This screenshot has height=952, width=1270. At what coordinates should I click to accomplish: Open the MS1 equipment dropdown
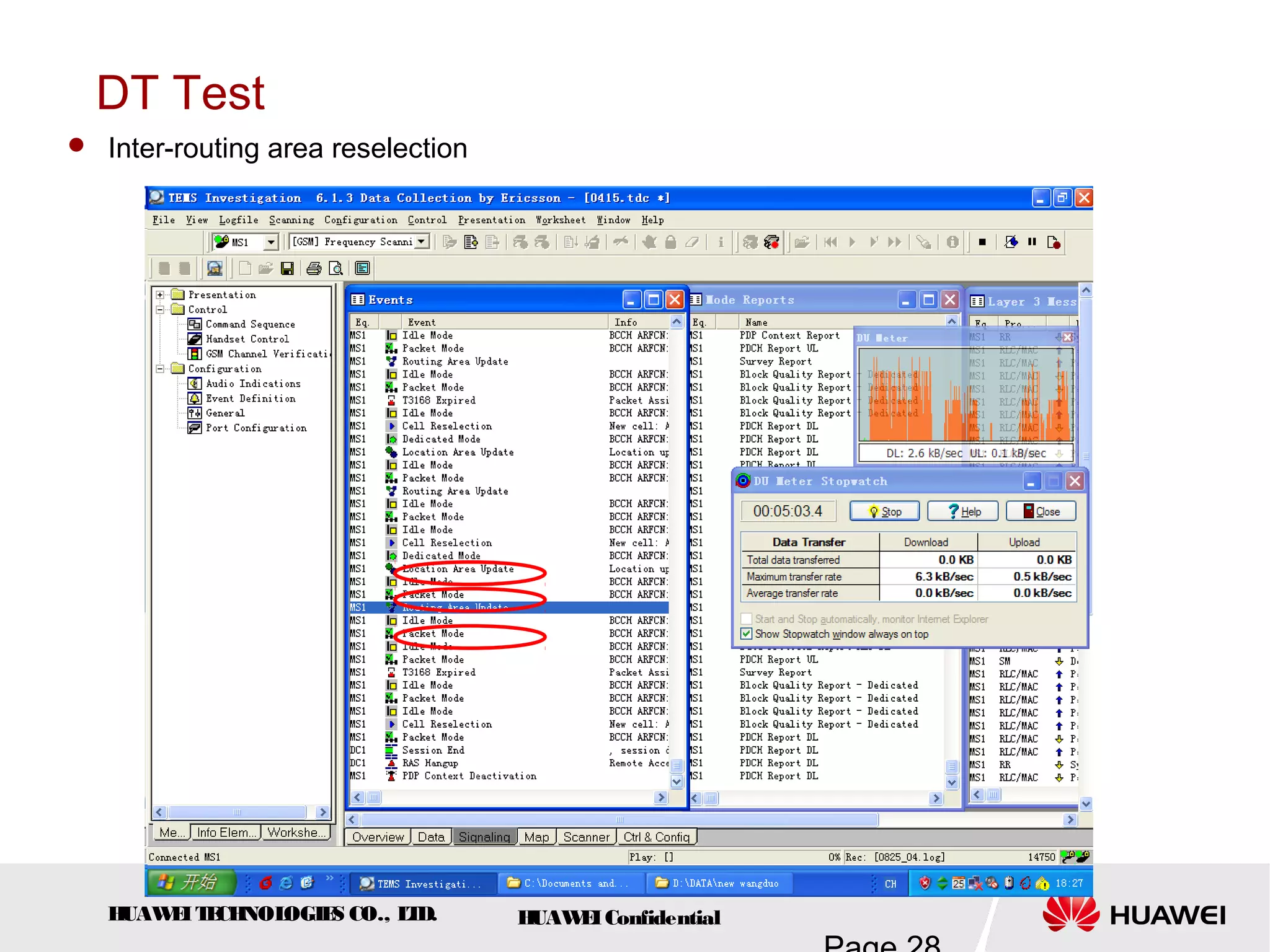[270, 242]
